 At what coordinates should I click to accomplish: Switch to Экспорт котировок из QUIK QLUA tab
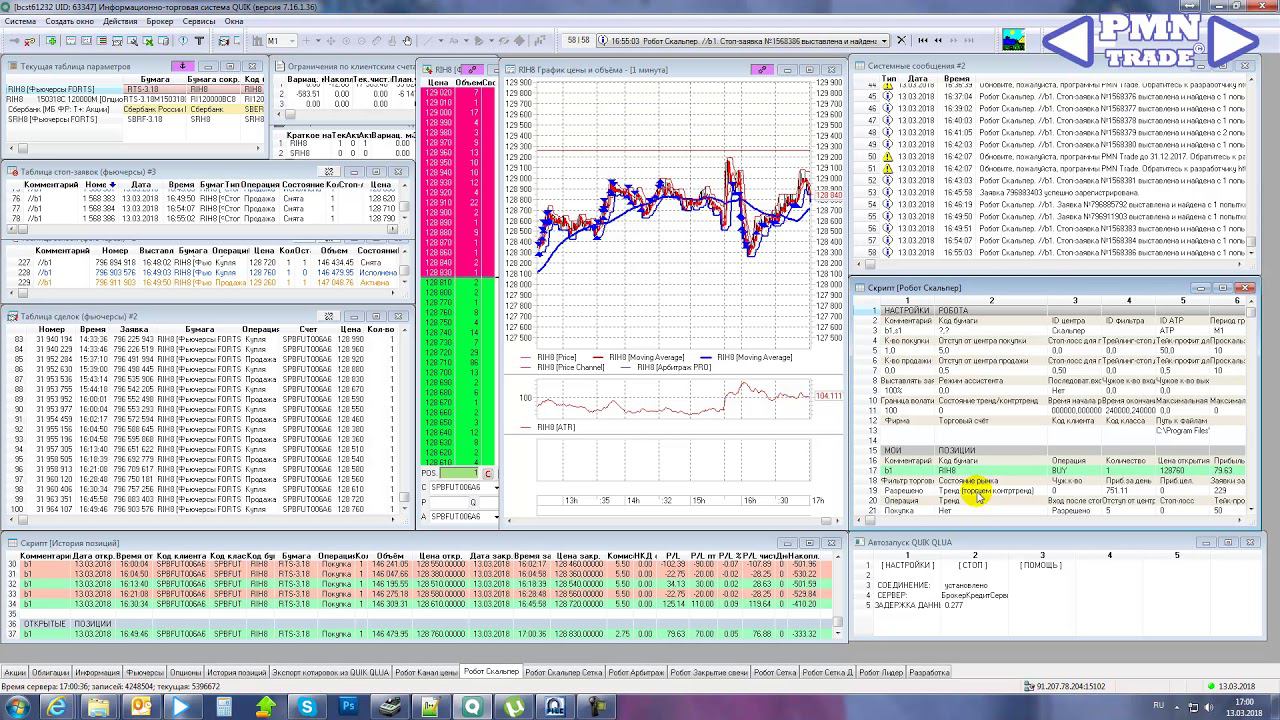(329, 672)
